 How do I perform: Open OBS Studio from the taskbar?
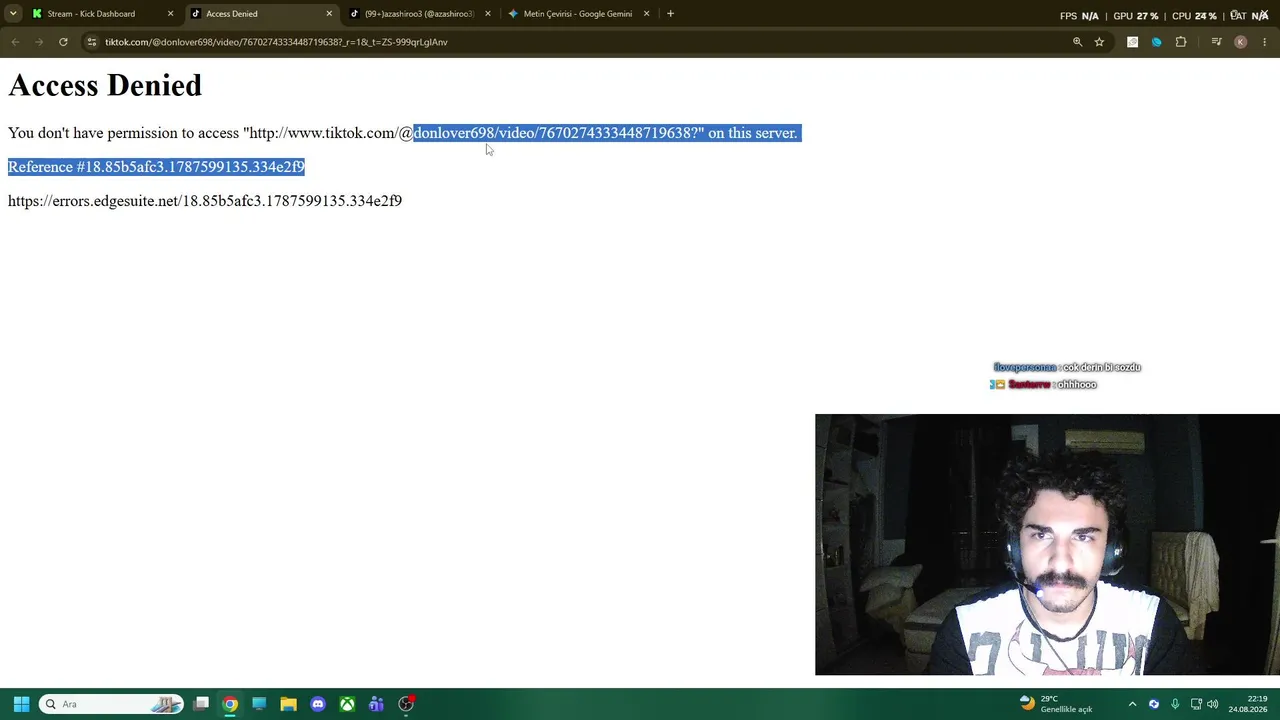click(406, 704)
